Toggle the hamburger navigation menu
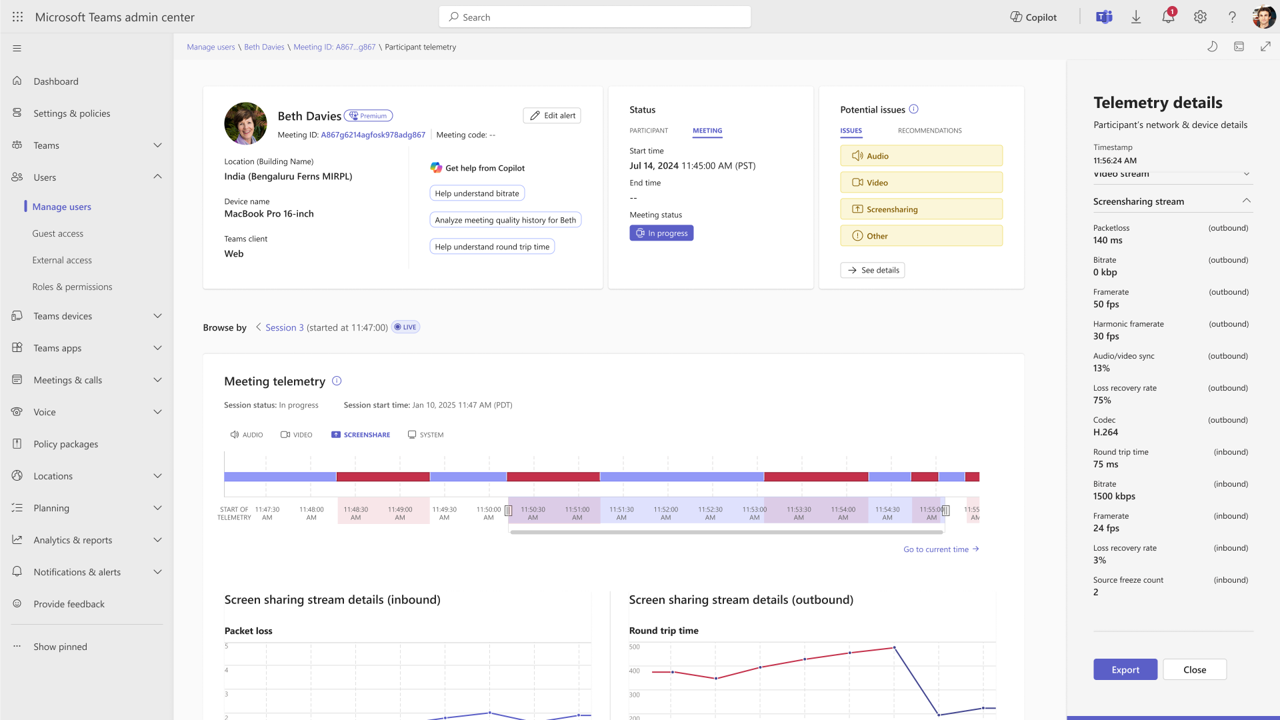Image resolution: width=1280 pixels, height=720 pixels. (17, 48)
